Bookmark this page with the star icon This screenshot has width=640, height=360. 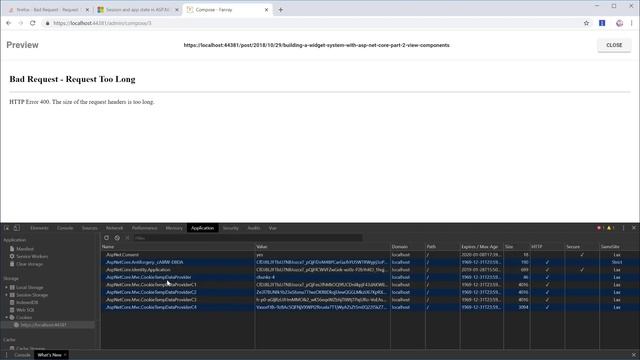click(x=587, y=23)
